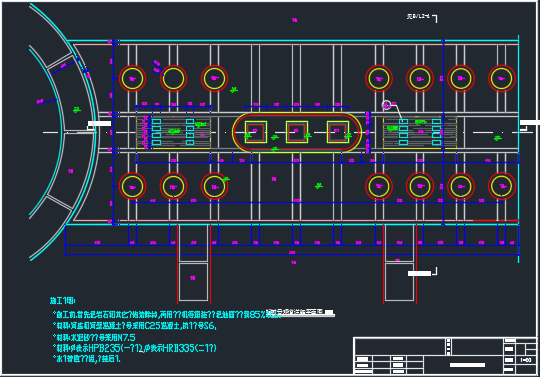Image resolution: width=540 pixels, height=377 pixels.
Task: Select the right square inside the central oval
Action: click(338, 132)
